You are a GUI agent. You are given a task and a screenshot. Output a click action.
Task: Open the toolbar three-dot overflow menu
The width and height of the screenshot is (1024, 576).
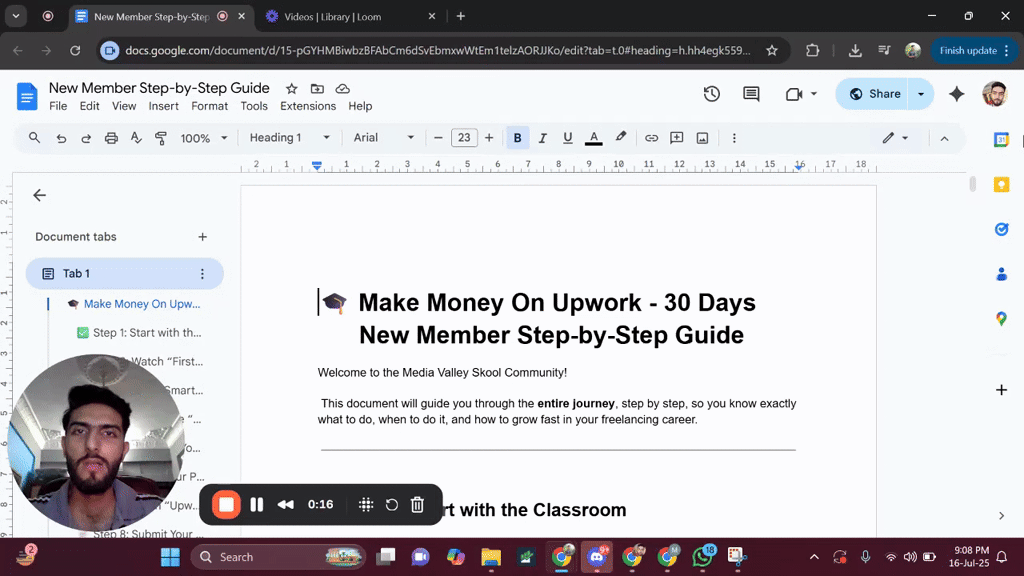point(734,138)
